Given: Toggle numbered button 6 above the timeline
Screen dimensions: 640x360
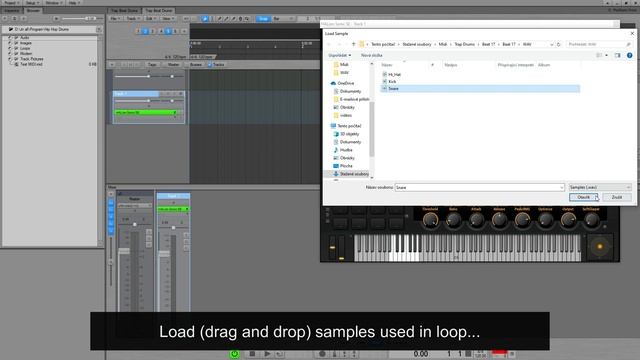Looking at the screenshot, I should point(175,31).
